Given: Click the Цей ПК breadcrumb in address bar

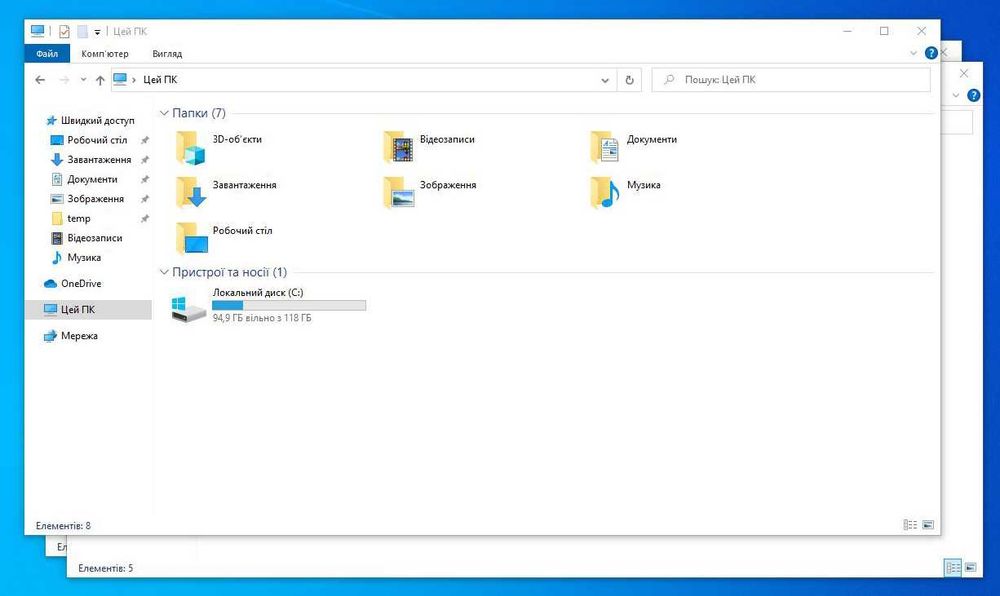Looking at the screenshot, I should tap(160, 80).
